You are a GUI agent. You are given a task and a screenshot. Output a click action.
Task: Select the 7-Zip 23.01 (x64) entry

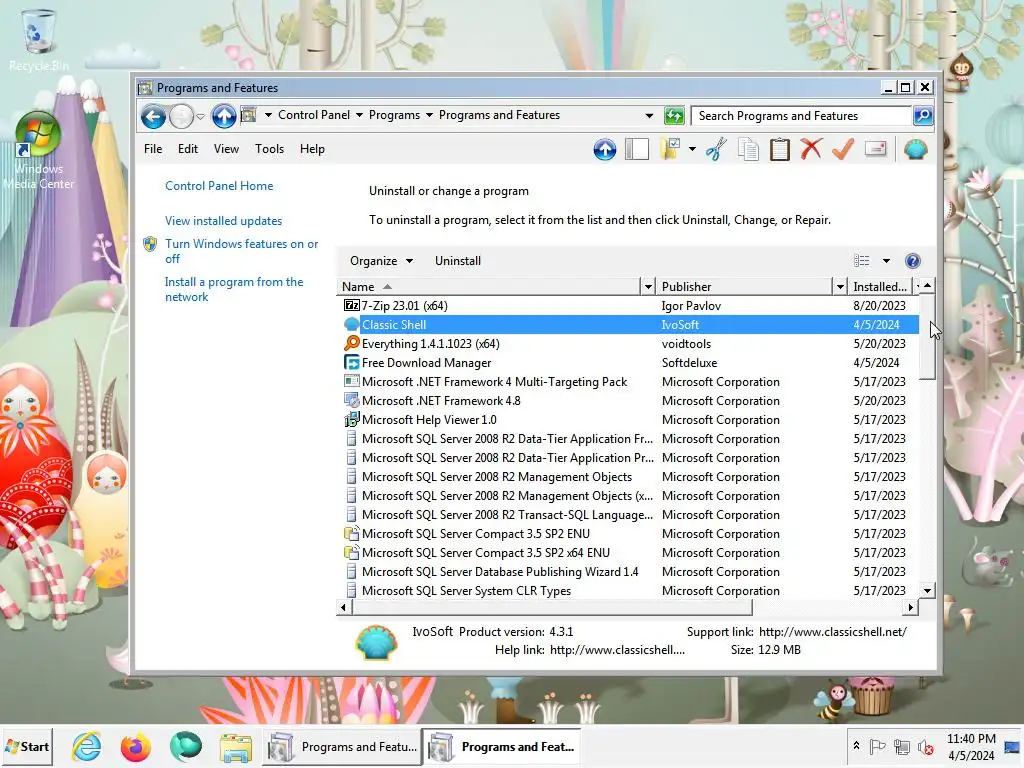[x=630, y=306]
